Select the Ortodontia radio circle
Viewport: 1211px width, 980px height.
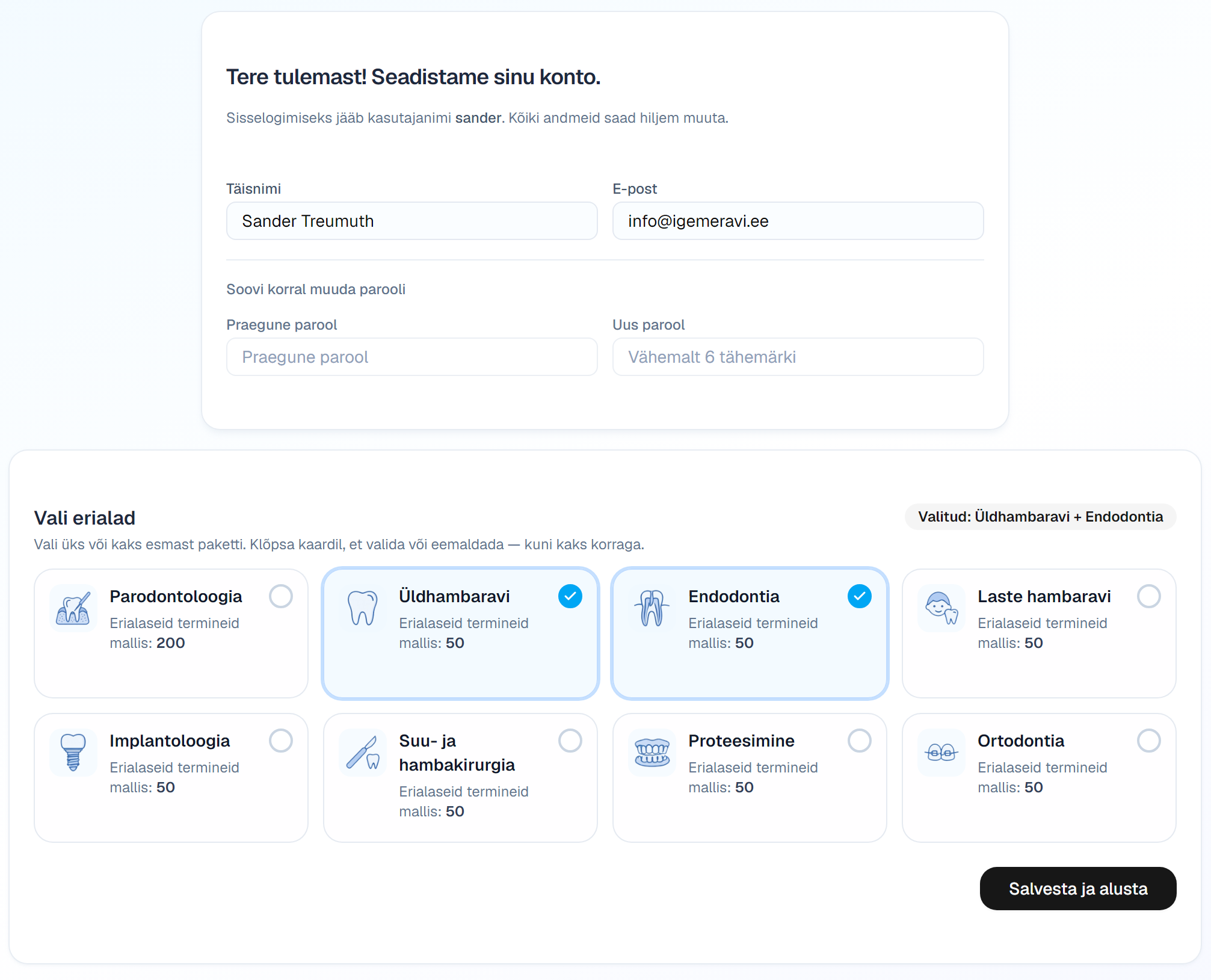(x=1148, y=741)
